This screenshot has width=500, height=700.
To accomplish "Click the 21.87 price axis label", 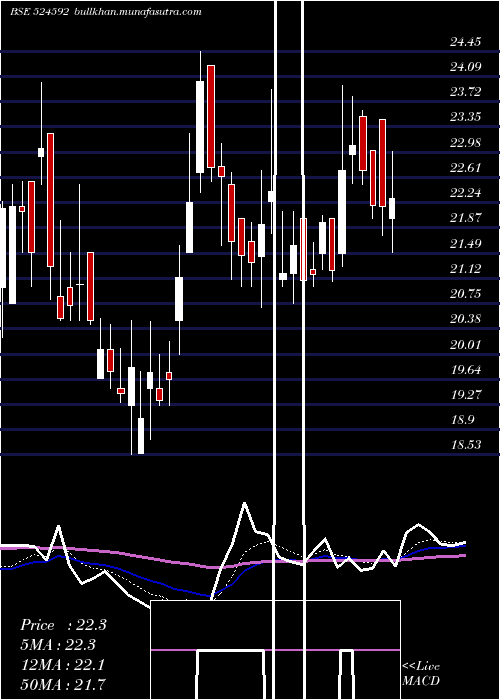I will pos(466,218).
